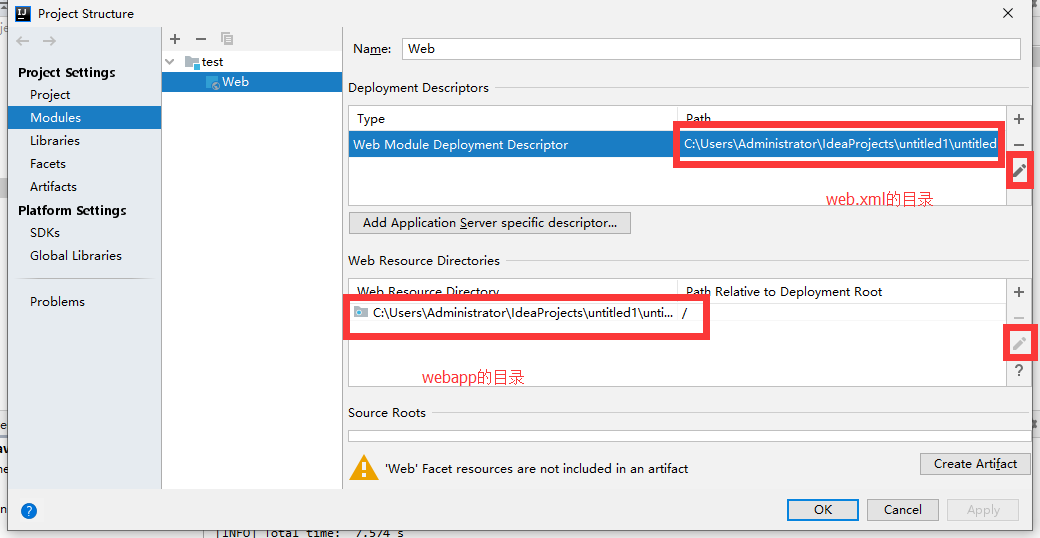This screenshot has height=538, width=1040.
Task: Confirm with the OK button
Action: point(823,509)
